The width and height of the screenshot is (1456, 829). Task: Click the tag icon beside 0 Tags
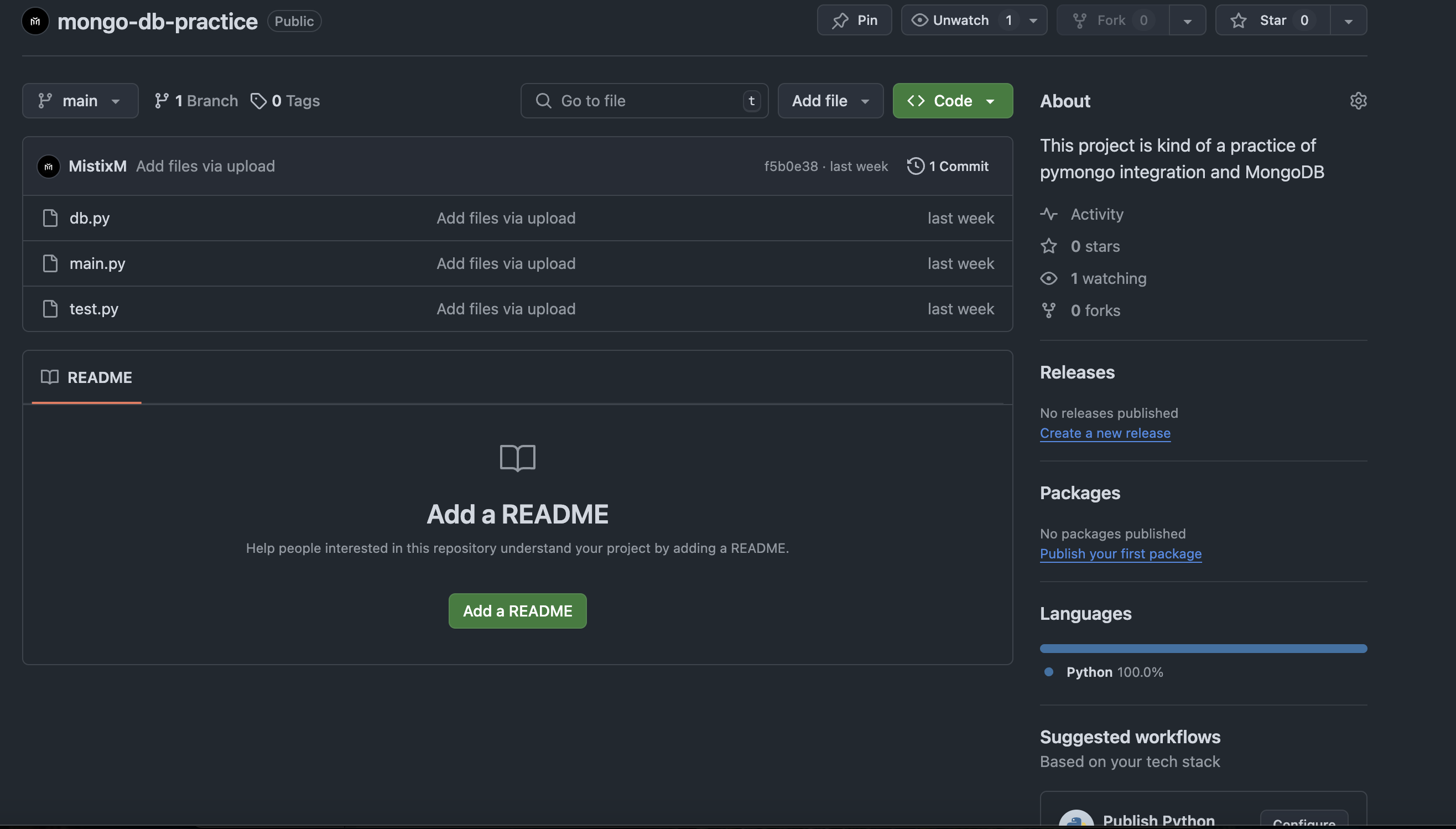point(258,101)
